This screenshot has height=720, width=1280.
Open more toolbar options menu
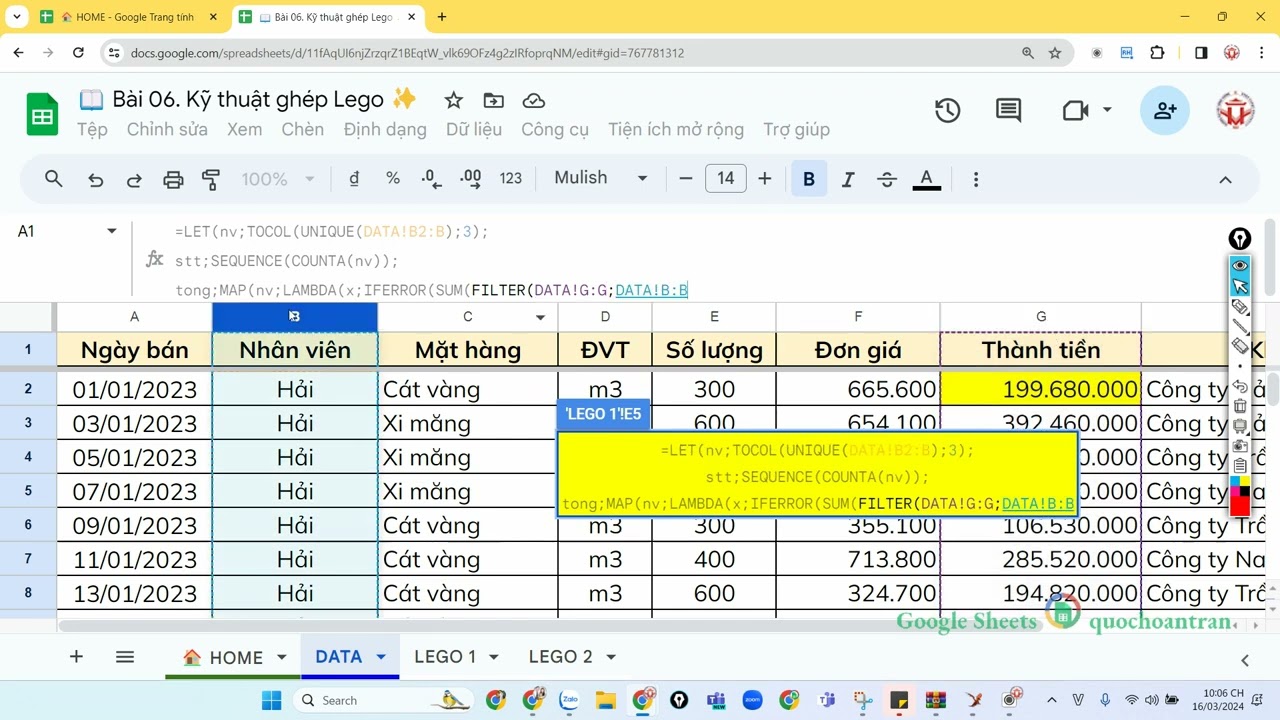click(976, 179)
